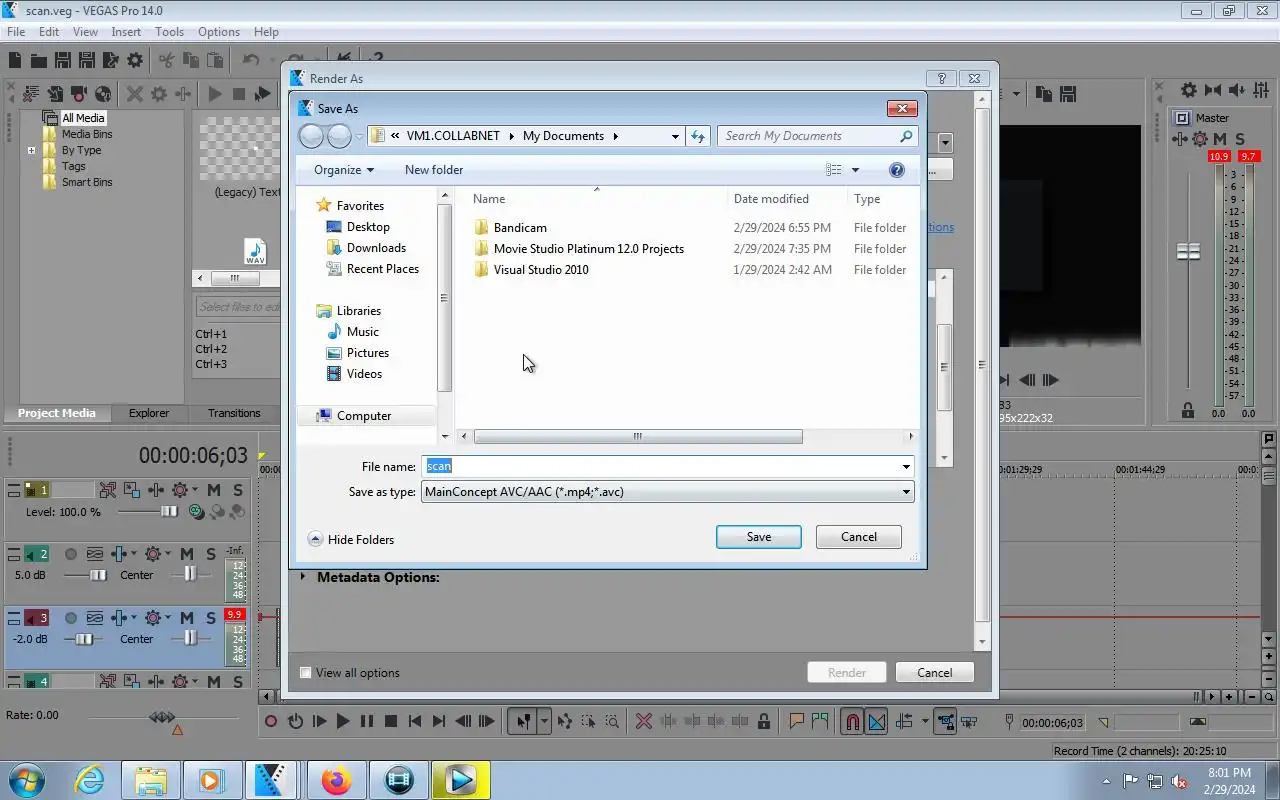The width and height of the screenshot is (1280, 800).
Task: Switch to the Transitions tab
Action: [234, 413]
